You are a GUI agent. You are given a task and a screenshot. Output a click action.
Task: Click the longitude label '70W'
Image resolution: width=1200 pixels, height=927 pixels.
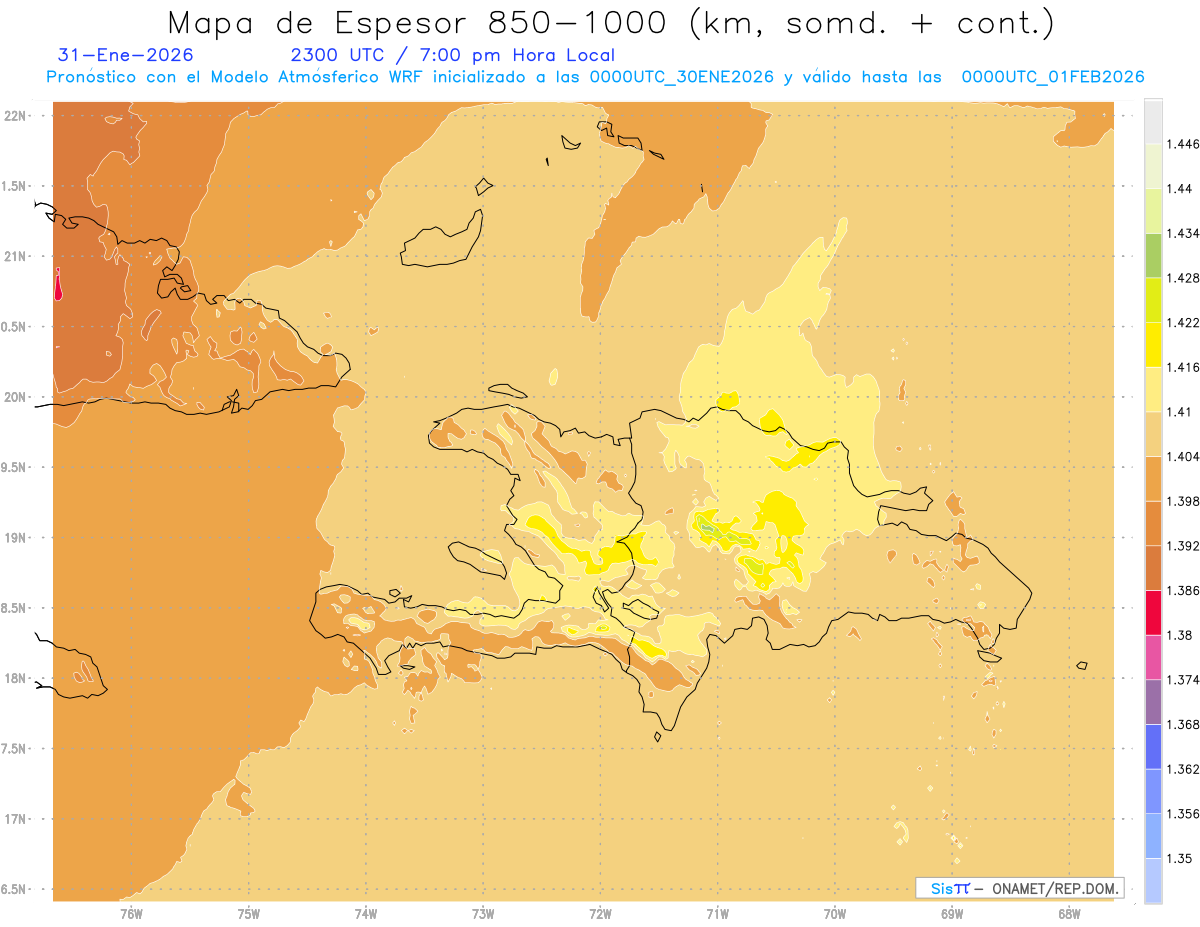coord(835,913)
